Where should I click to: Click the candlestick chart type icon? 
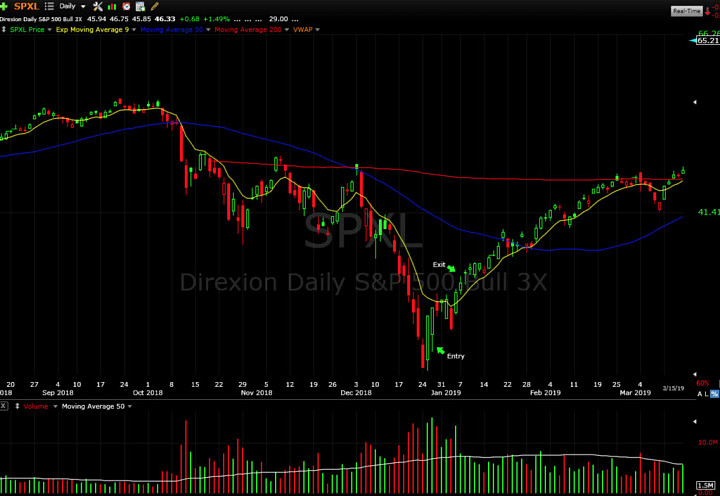point(112,6)
